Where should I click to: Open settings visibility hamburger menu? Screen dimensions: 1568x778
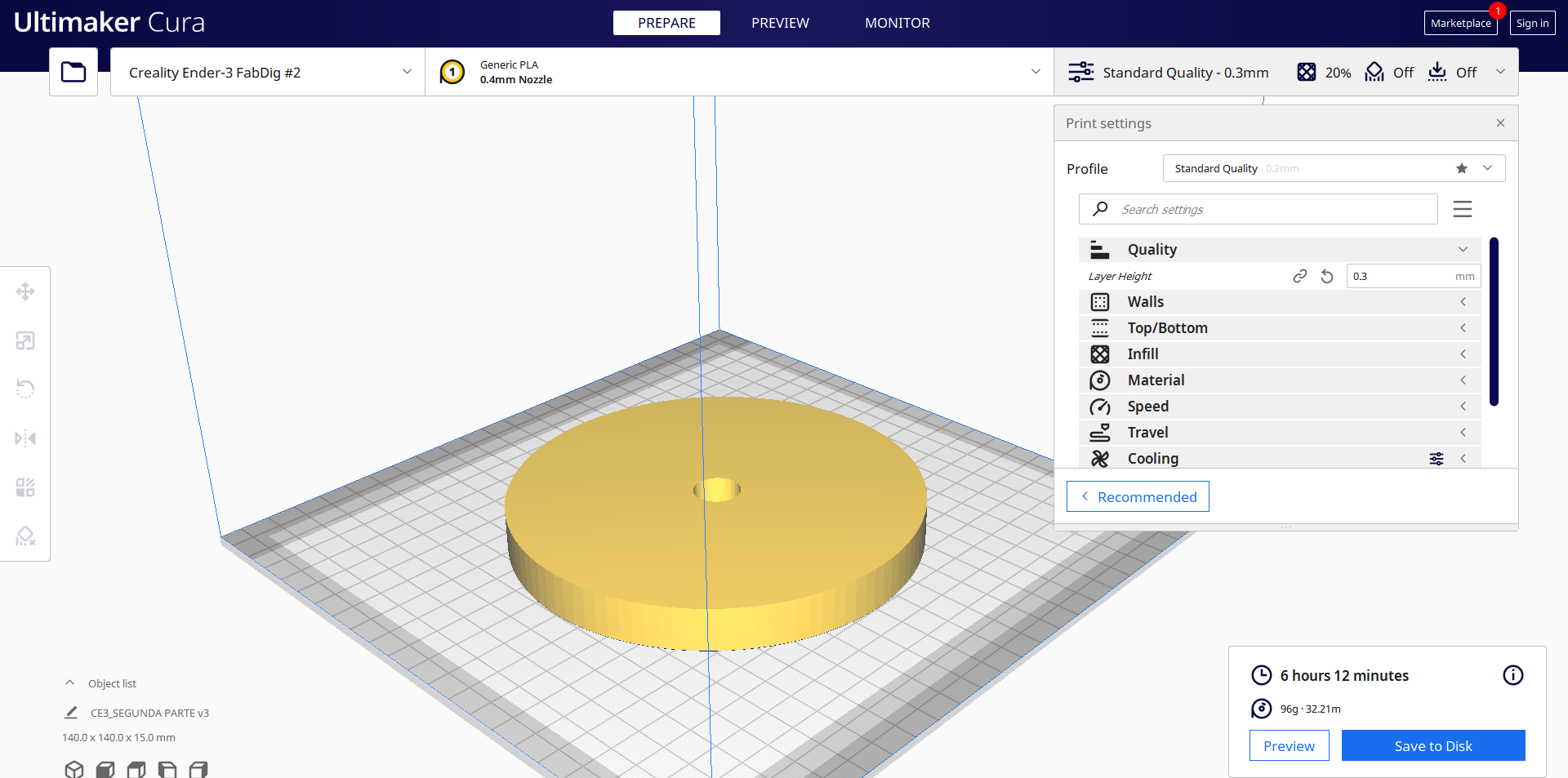click(x=1463, y=209)
